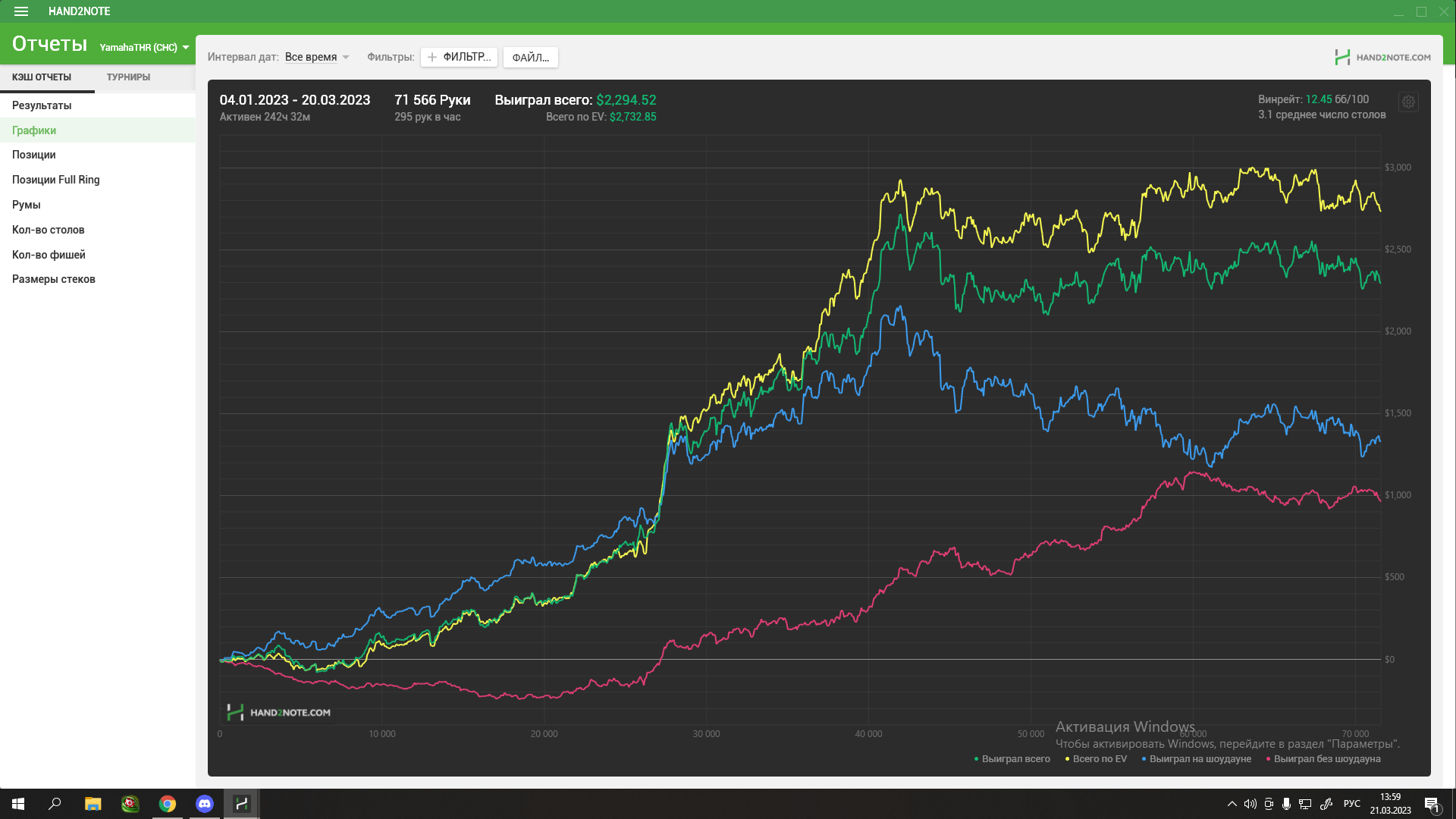Switch to the ТУРНИРЫ tab
The width and height of the screenshot is (1456, 819).
[x=128, y=77]
